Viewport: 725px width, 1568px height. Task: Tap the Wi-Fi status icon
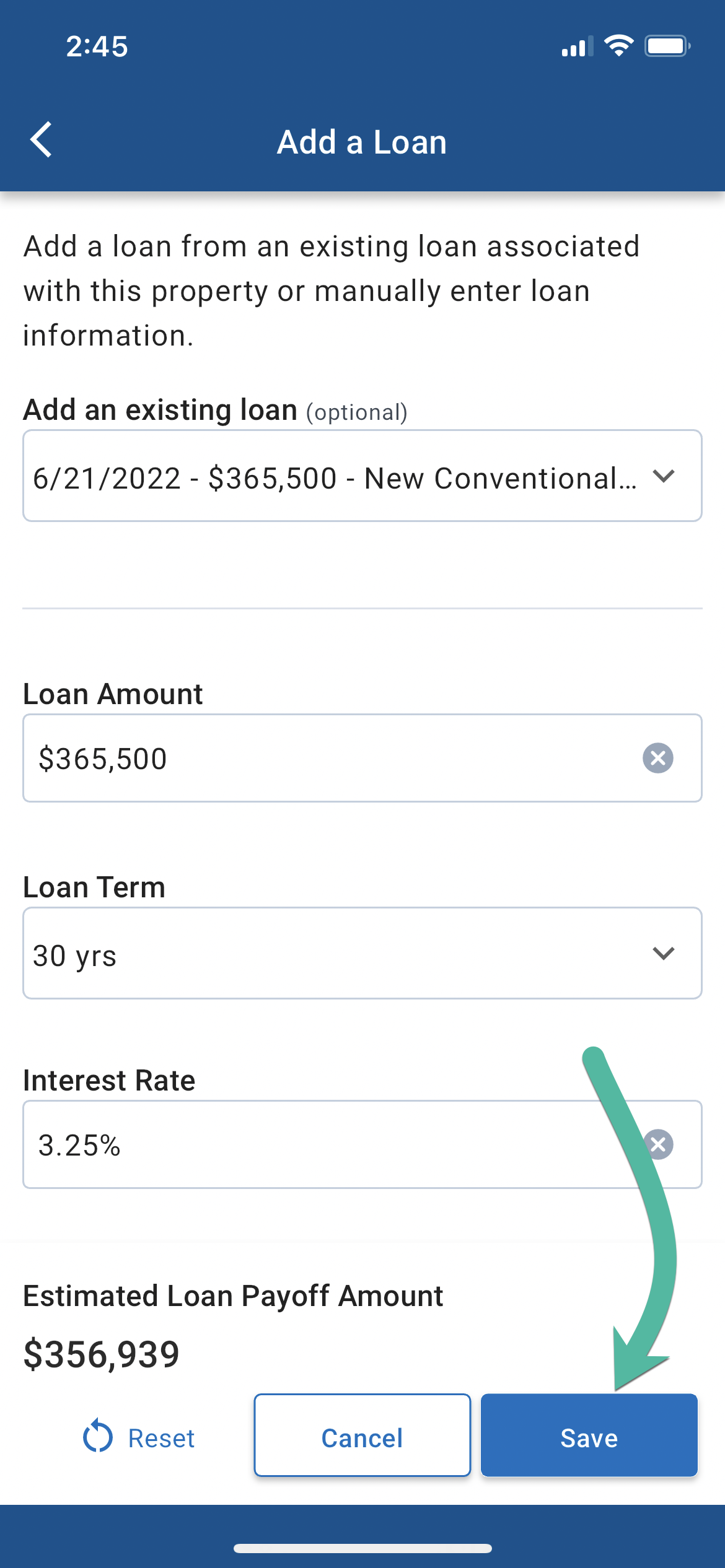(618, 46)
